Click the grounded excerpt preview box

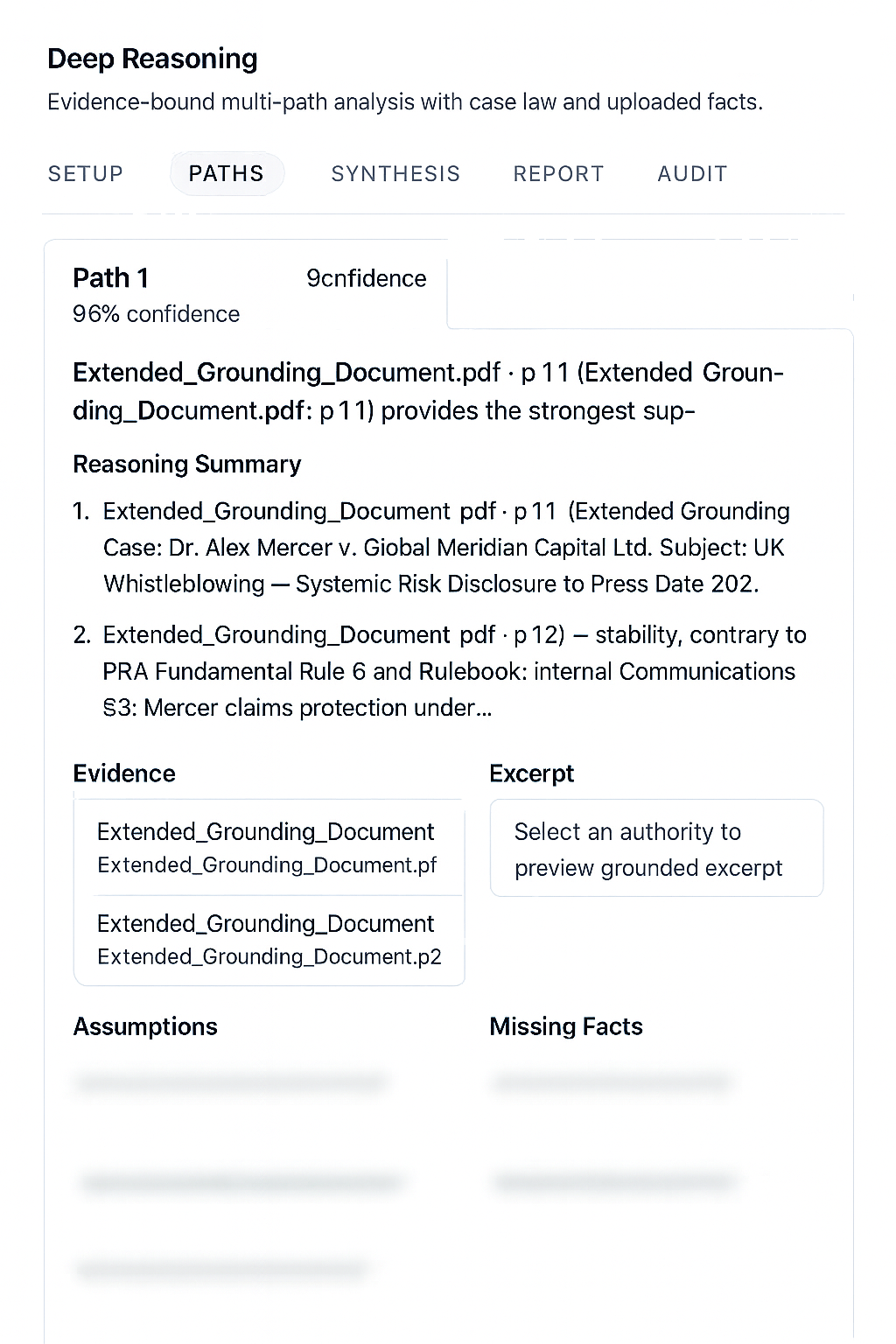point(656,849)
